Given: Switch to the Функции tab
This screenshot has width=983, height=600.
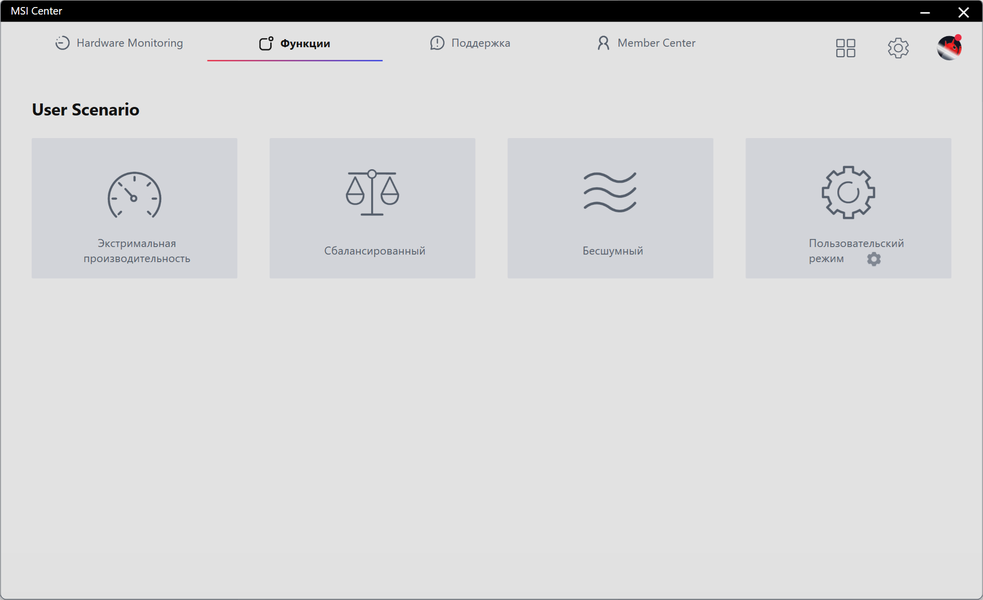Looking at the screenshot, I should pos(295,43).
